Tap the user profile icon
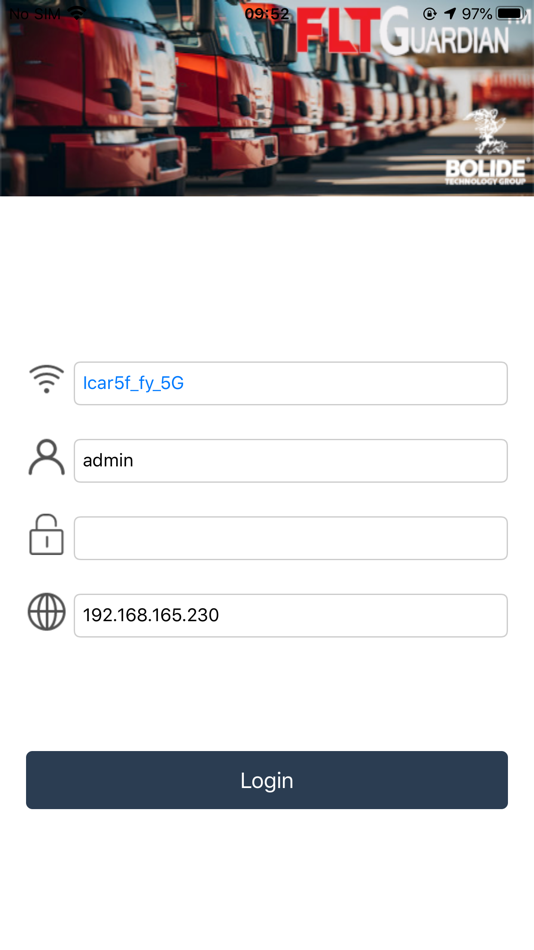Screen dimensions: 534x950 47,457
